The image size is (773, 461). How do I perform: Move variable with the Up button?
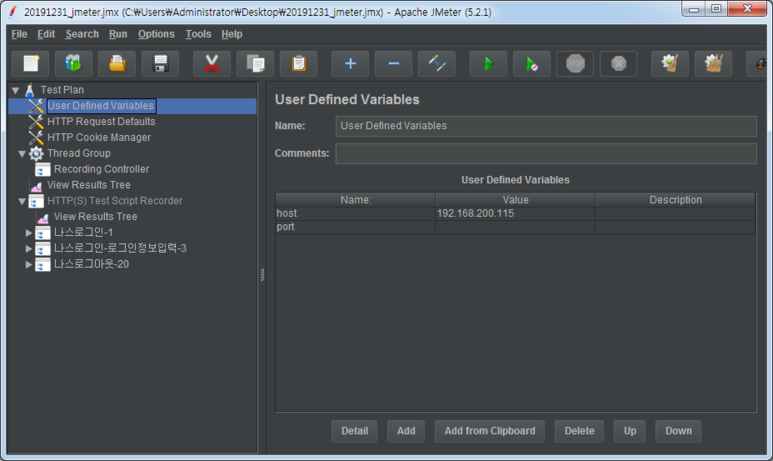630,431
